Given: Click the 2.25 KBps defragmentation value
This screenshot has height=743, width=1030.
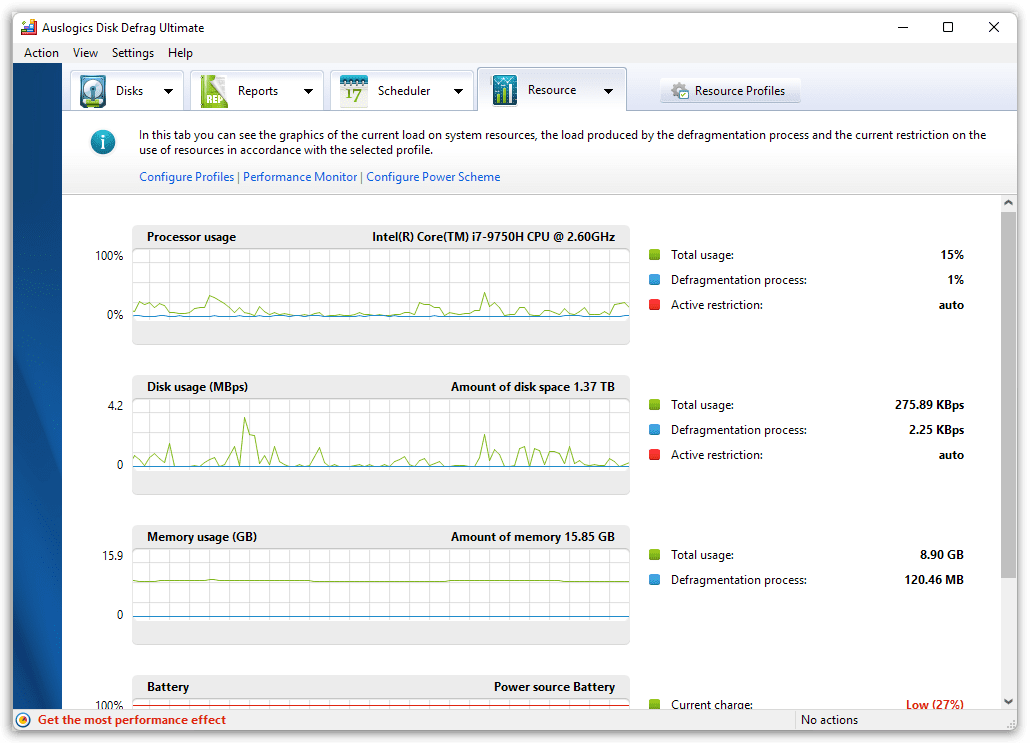Looking at the screenshot, I should point(937,430).
